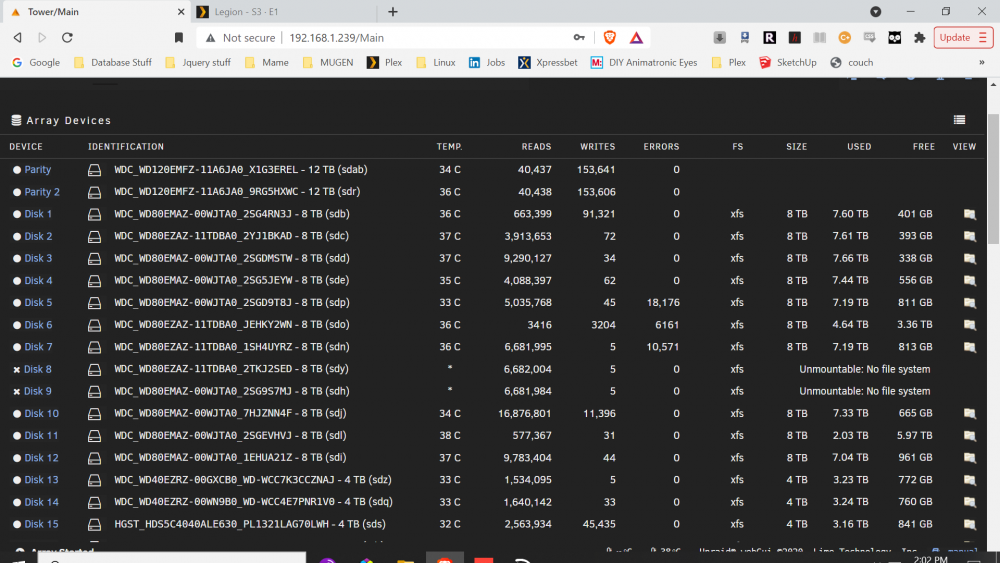Image resolution: width=1000 pixels, height=563 pixels.
Task: Browse Disk 1 contents via view icon
Action: [x=969, y=214]
